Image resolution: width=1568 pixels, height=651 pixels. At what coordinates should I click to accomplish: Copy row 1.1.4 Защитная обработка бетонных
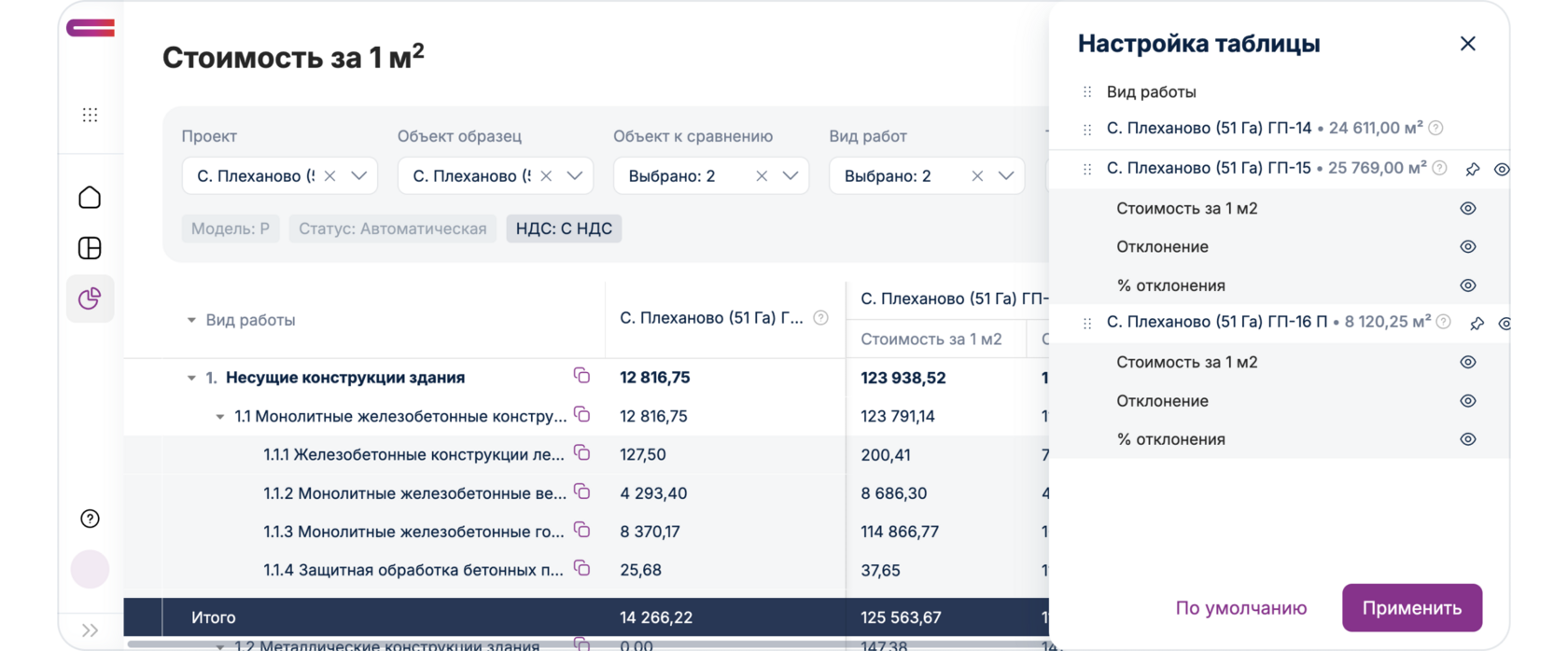[581, 568]
